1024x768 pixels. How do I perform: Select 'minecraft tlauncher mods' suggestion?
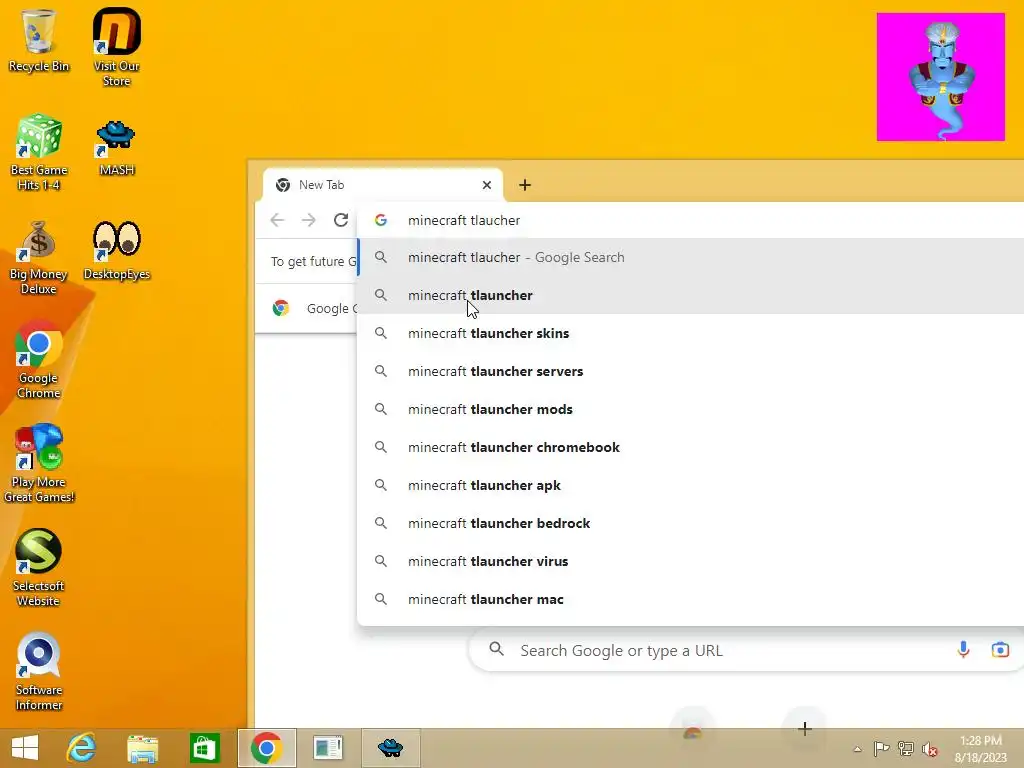690,409
